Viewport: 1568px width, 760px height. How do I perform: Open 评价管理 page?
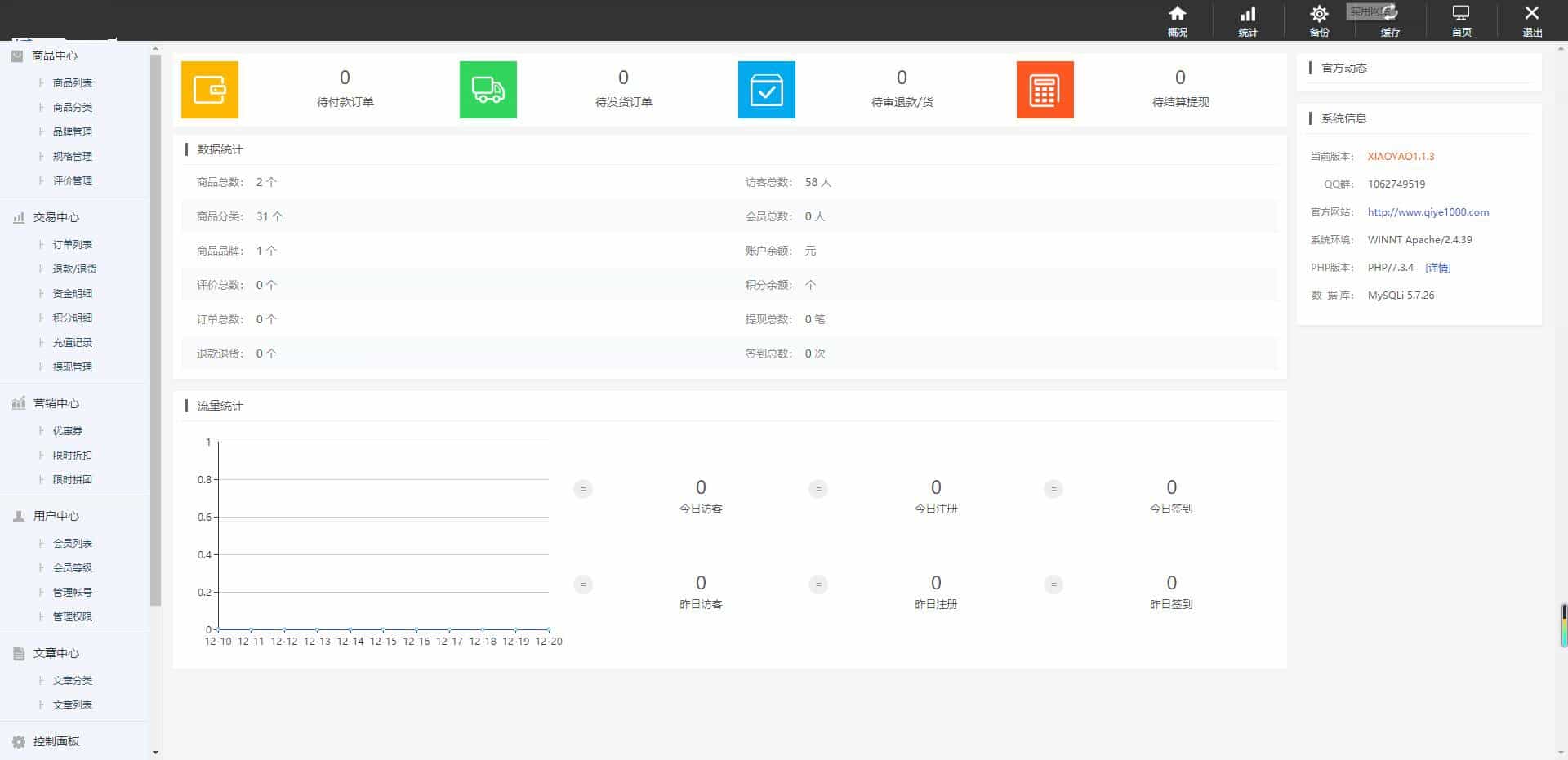coord(73,180)
